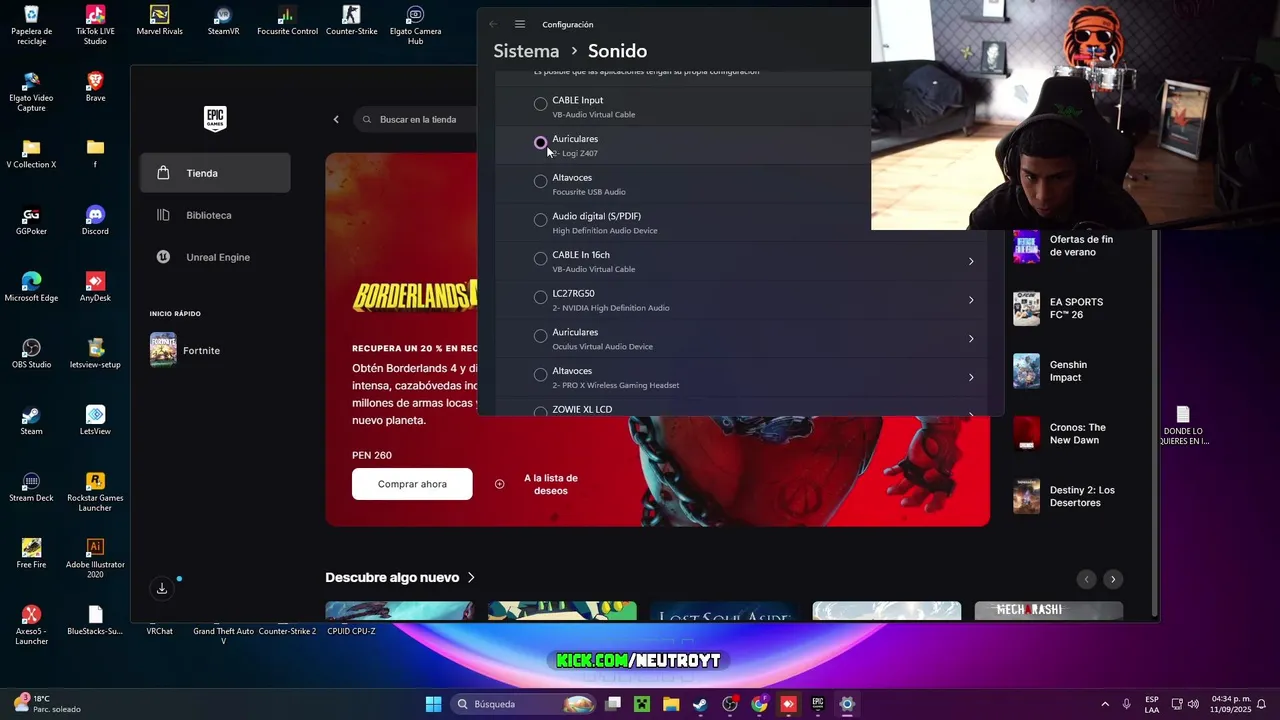Open TikTok LIVE Studio desktop icon

95,25
